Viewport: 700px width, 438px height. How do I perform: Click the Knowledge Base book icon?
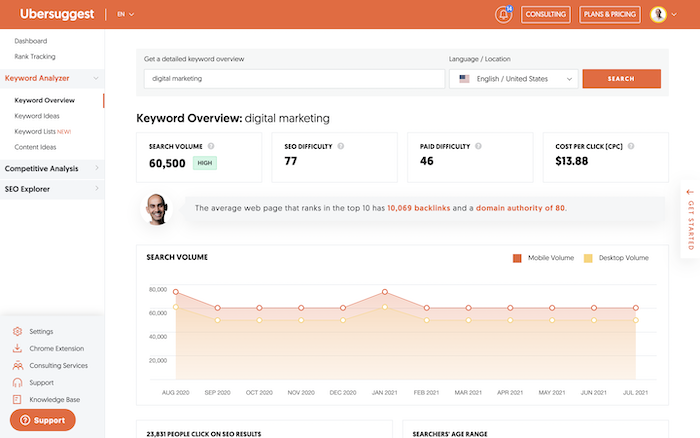[17, 400]
